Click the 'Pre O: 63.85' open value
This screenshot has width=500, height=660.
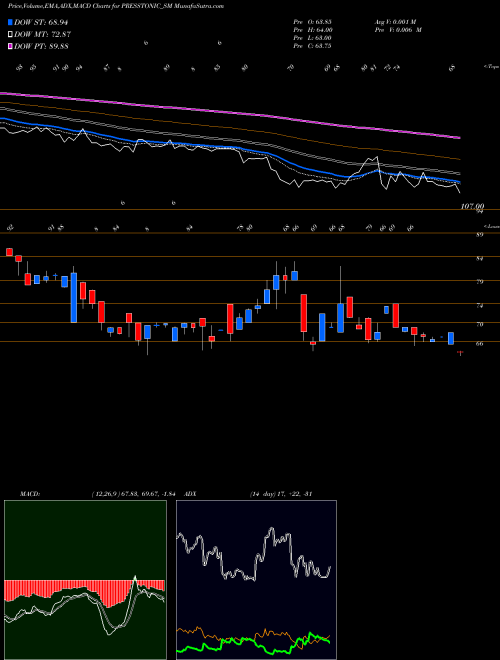pos(313,22)
